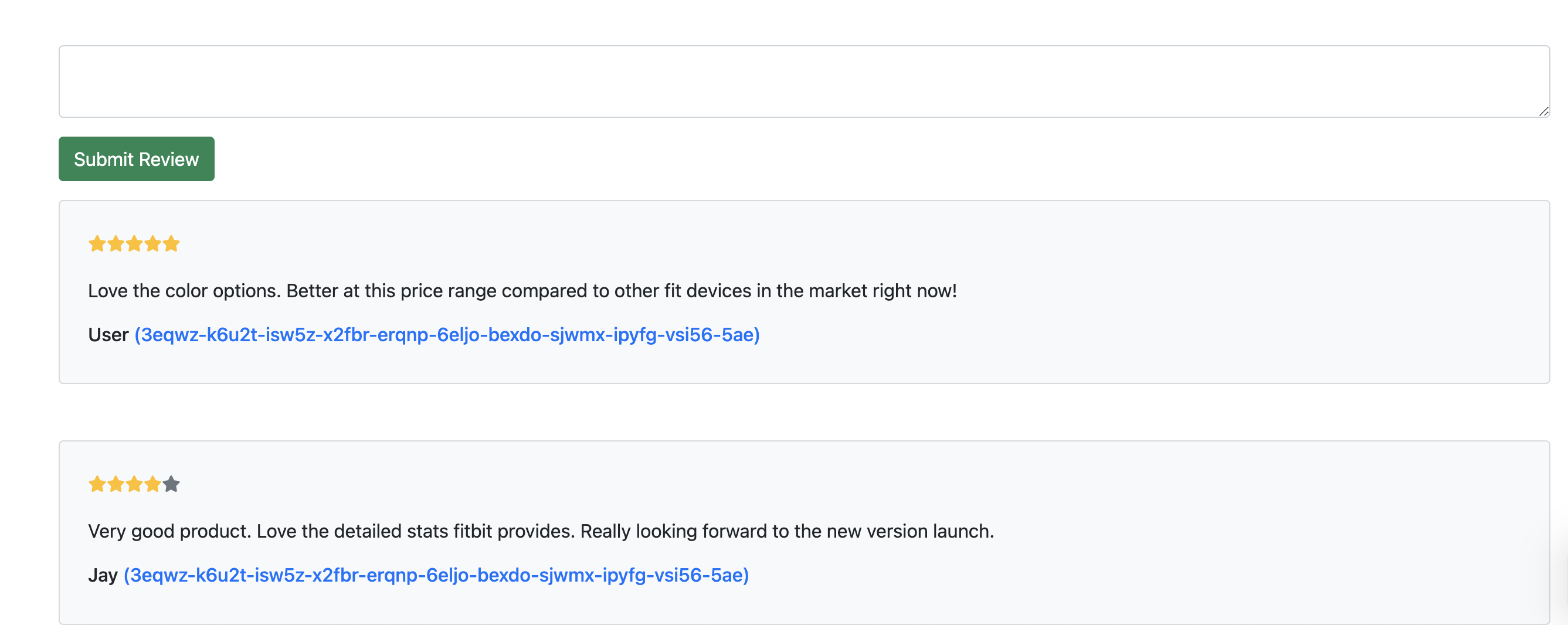This screenshot has width=1568, height=625.
Task: Click second star in Jay's review
Action: tap(116, 484)
